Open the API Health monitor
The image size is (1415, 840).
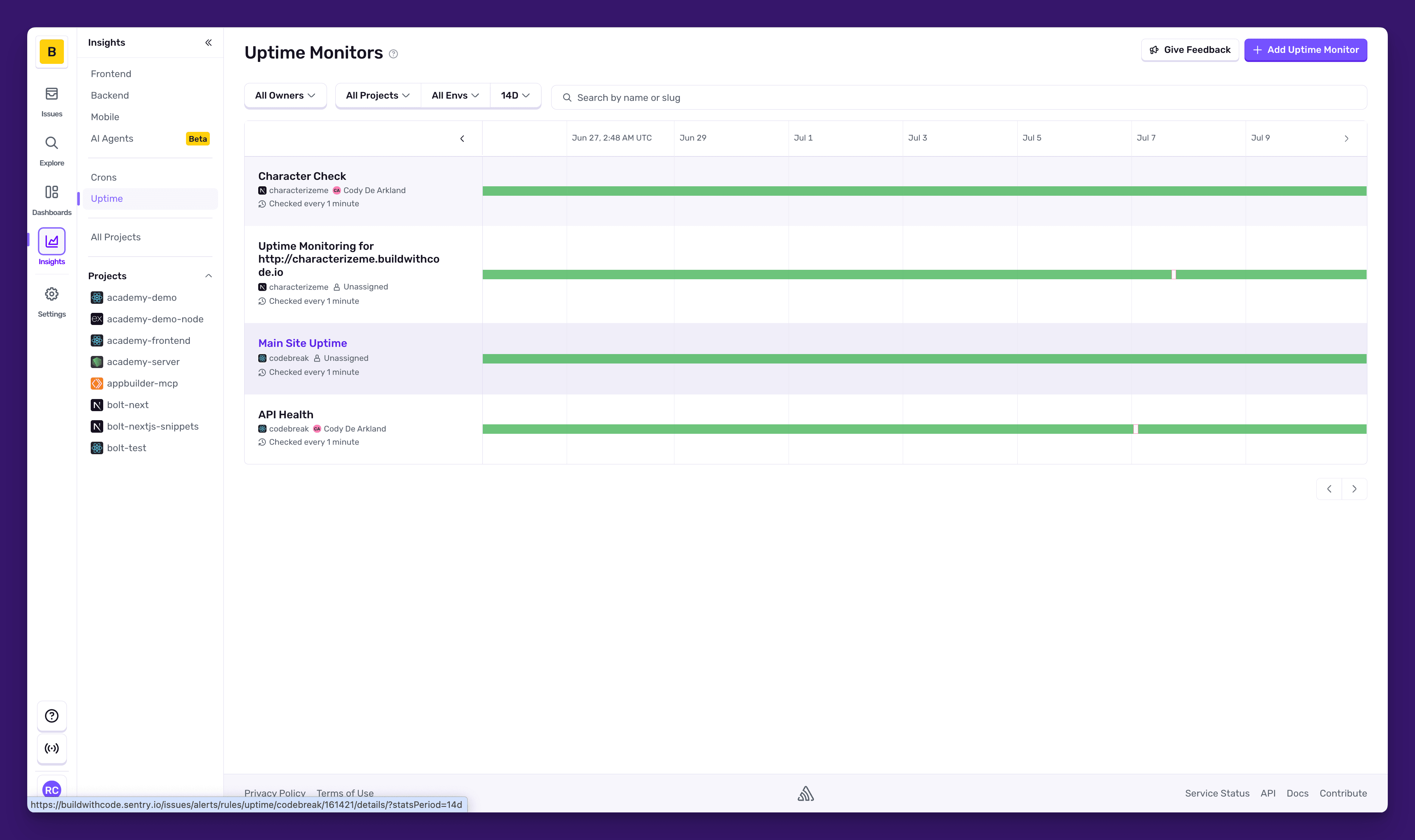click(285, 415)
